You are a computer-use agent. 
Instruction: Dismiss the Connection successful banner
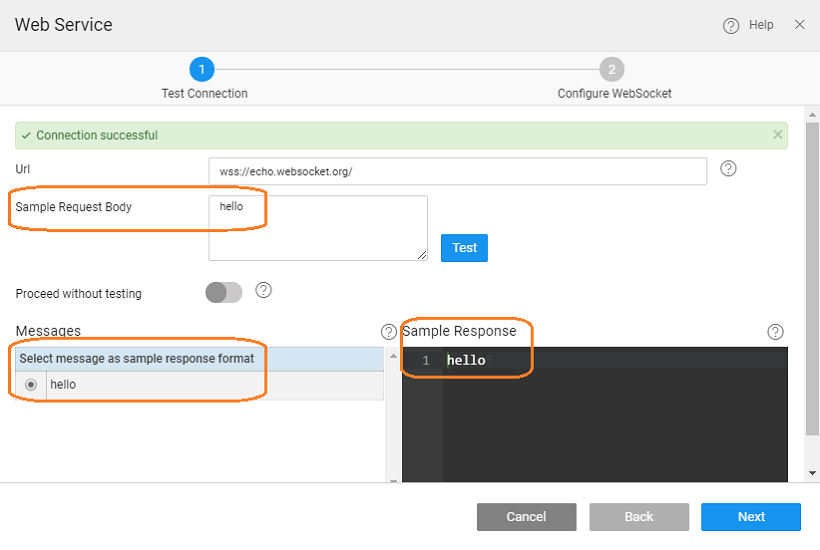pyautogui.click(x=778, y=135)
